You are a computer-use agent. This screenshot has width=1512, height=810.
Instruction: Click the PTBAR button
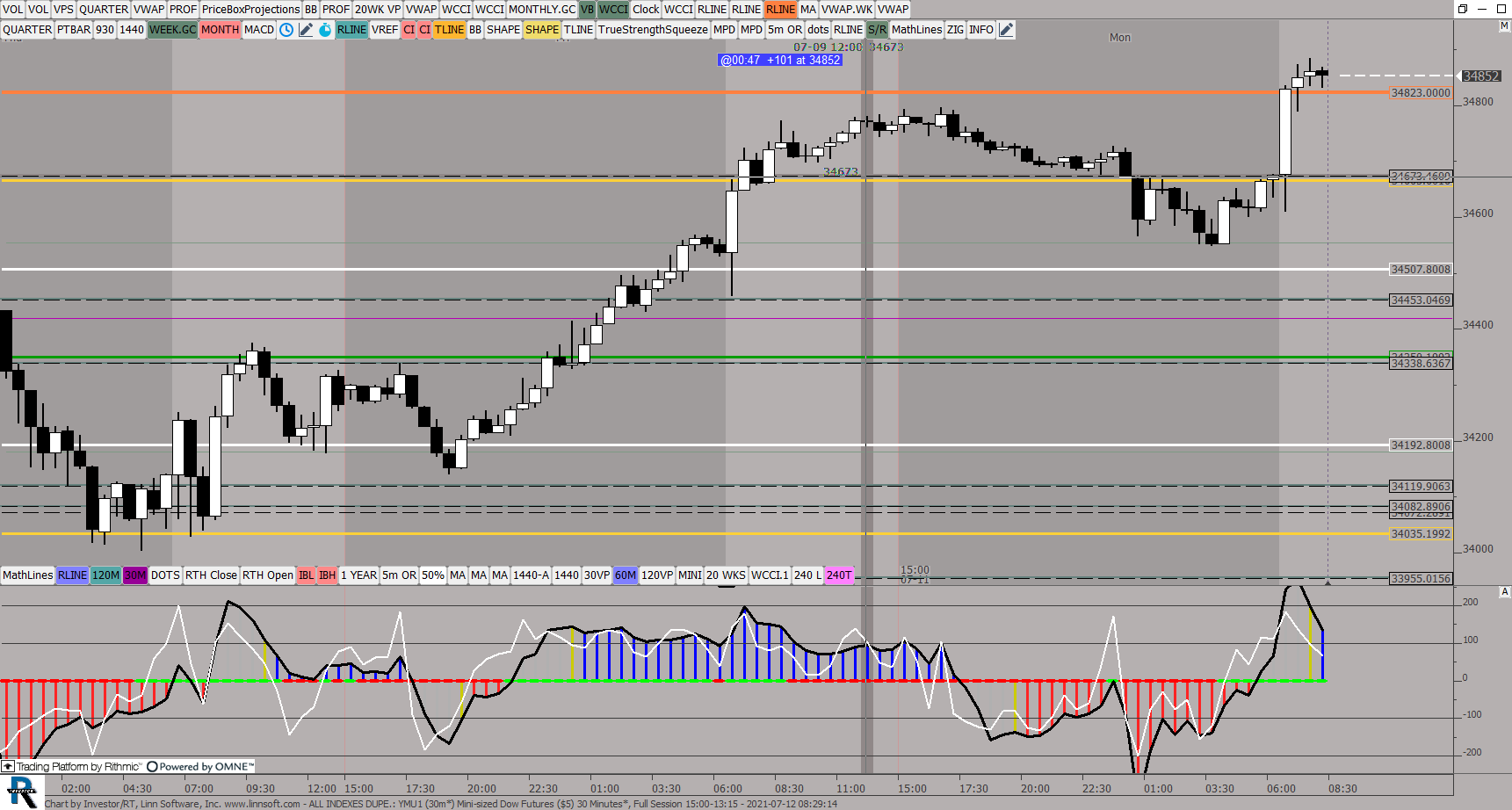(74, 29)
